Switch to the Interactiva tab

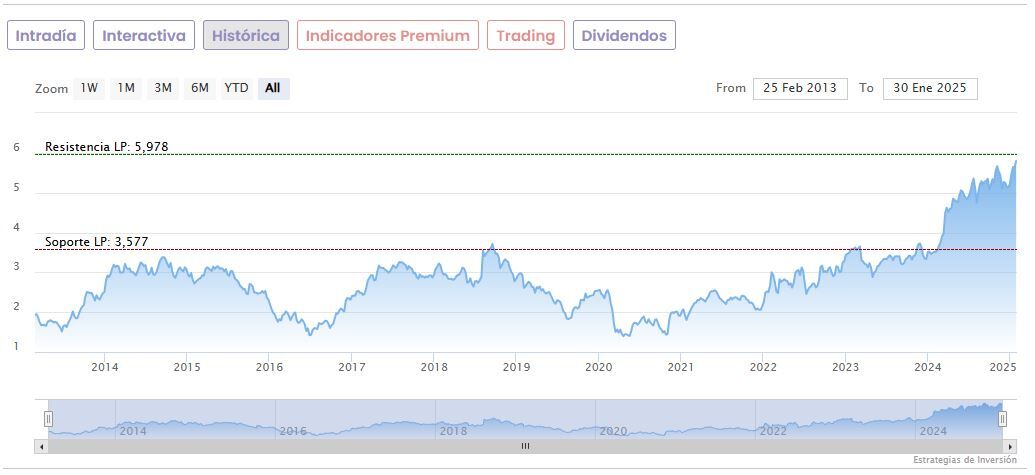tap(144, 36)
